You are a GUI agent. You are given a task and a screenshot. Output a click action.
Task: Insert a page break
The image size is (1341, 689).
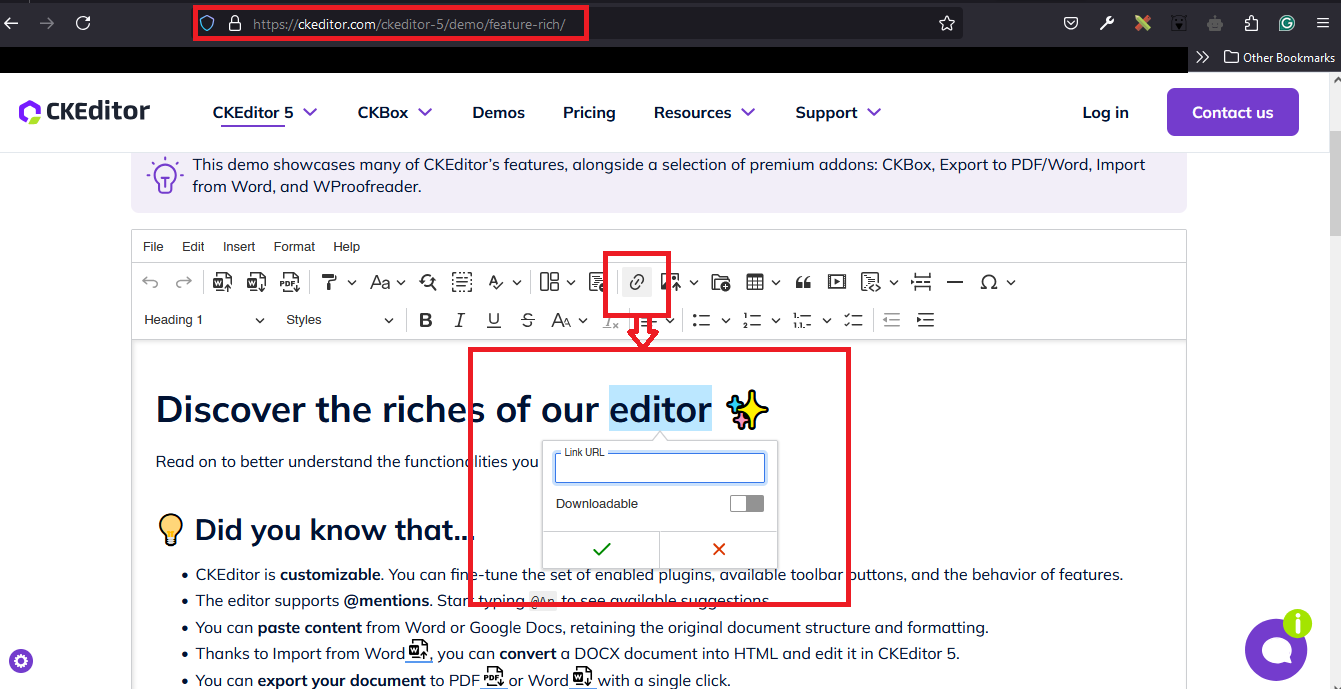[x=922, y=283]
